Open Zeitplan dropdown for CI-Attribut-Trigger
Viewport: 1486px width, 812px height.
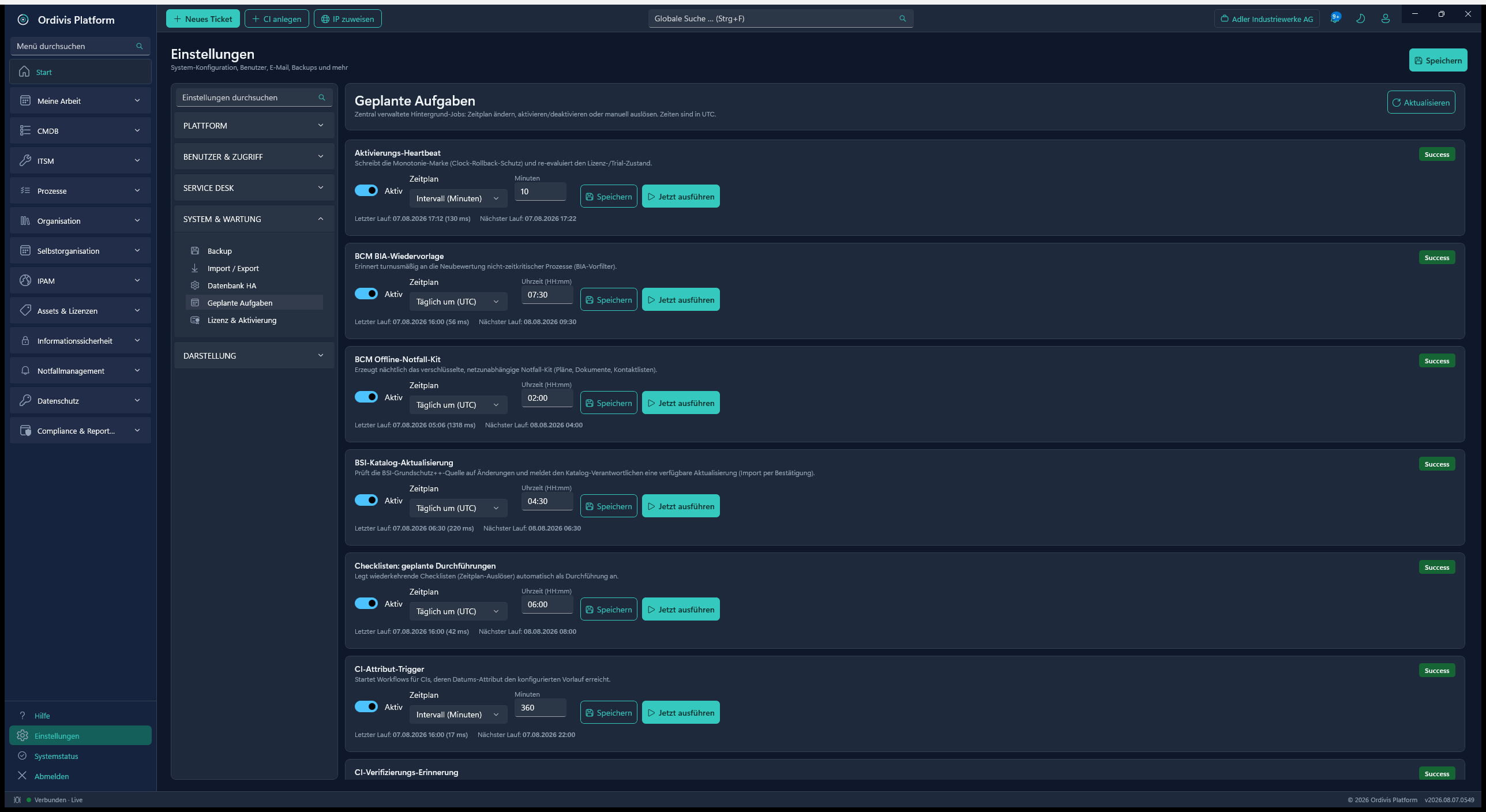coord(458,715)
